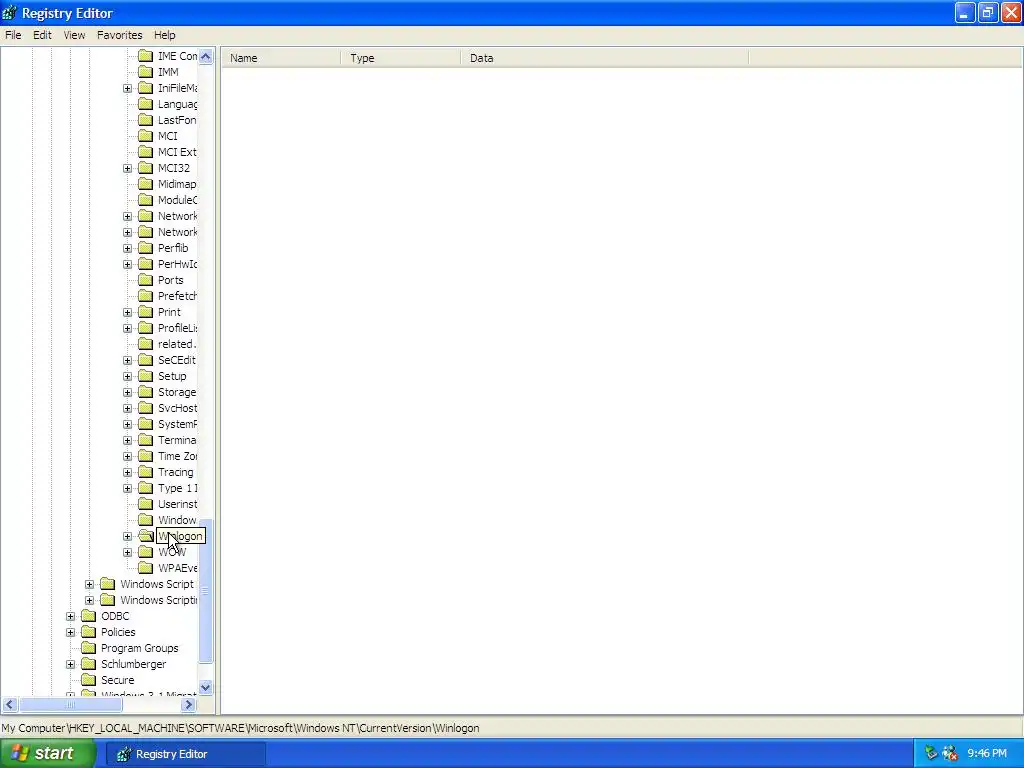Expand the ODBC key
Screen dimensions: 1024x768
(71, 616)
